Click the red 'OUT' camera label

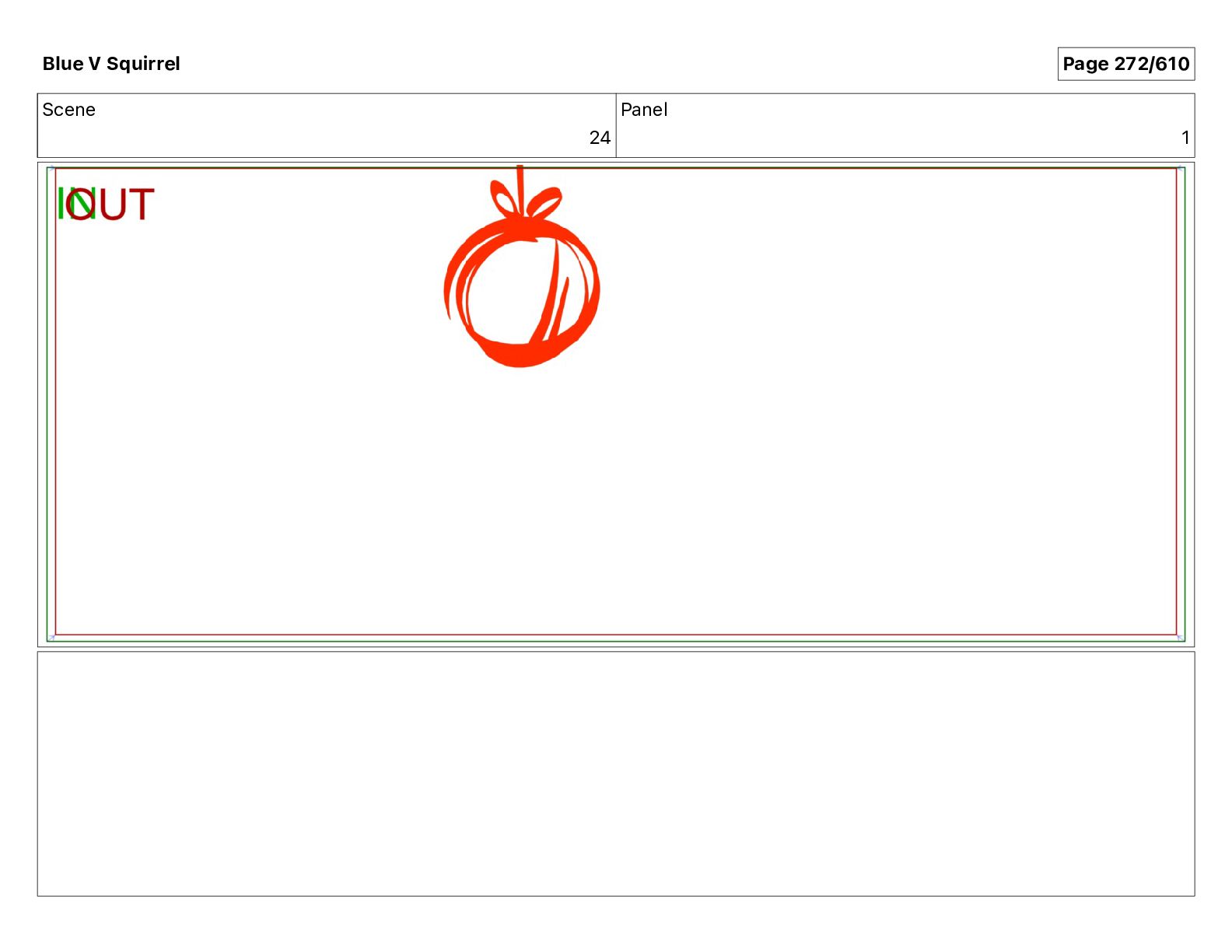pyautogui.click(x=110, y=205)
